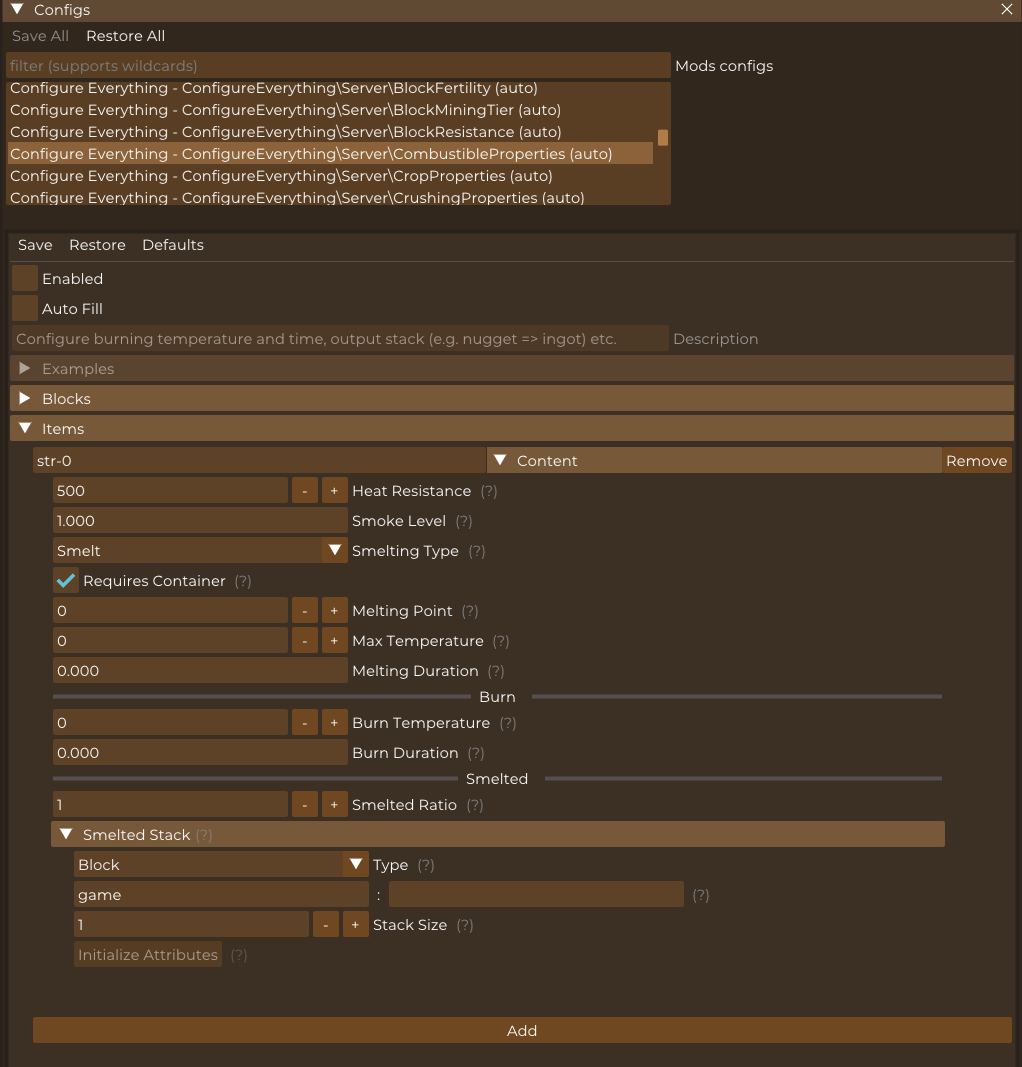Increase Heat Resistance with plus button
The image size is (1022, 1067).
(x=334, y=491)
